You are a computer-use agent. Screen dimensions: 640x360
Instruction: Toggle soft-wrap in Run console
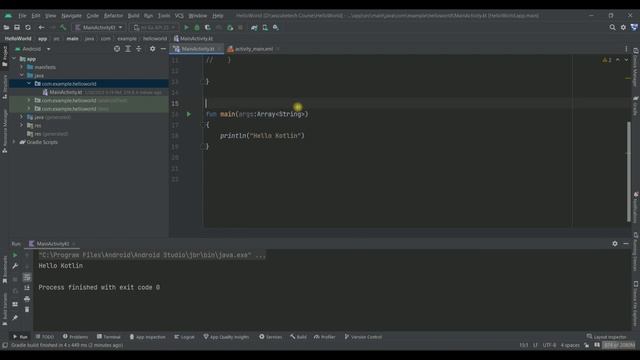[27, 277]
